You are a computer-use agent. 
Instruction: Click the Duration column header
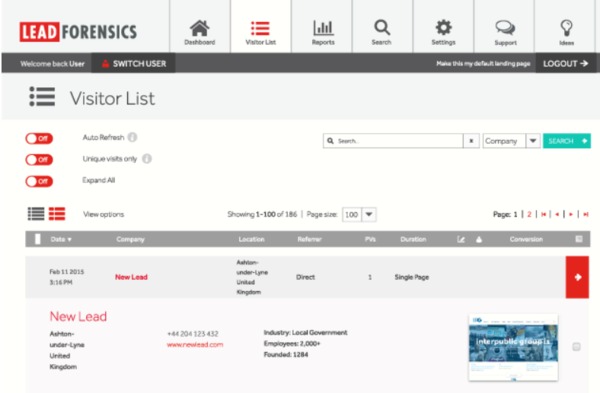coord(413,239)
